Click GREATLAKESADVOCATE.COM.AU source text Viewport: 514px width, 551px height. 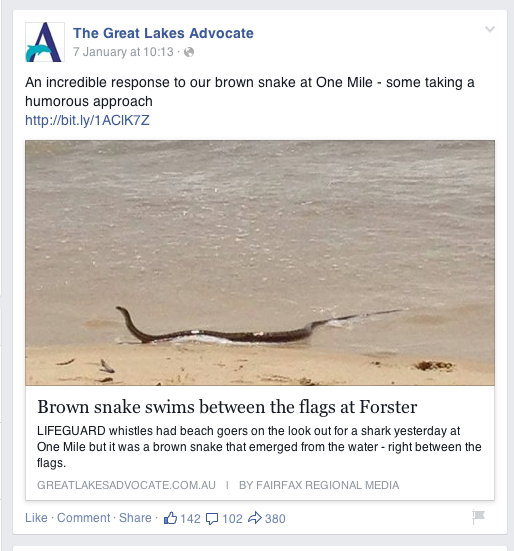[x=126, y=485]
